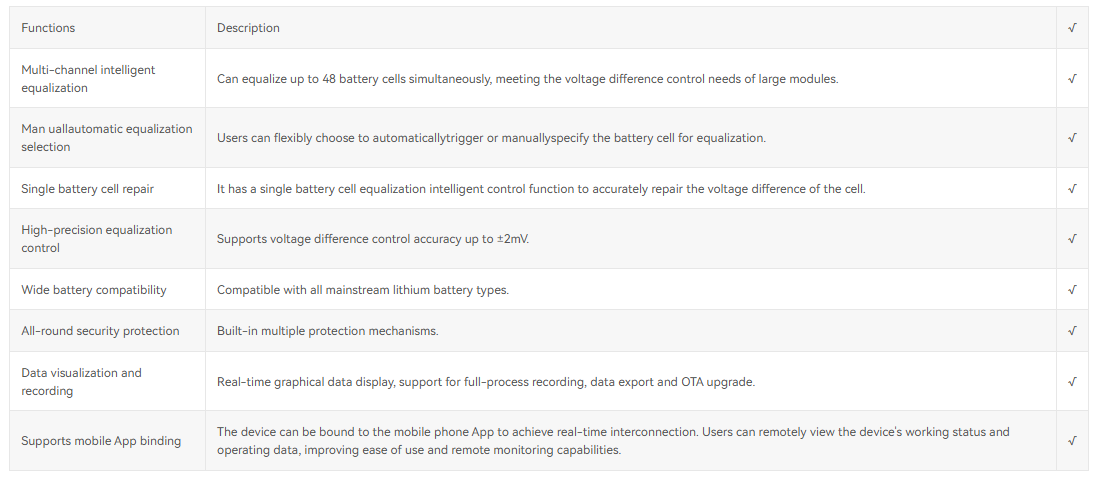
Task: Click the checkmark for Single battery cell repair
Action: coord(1072,189)
